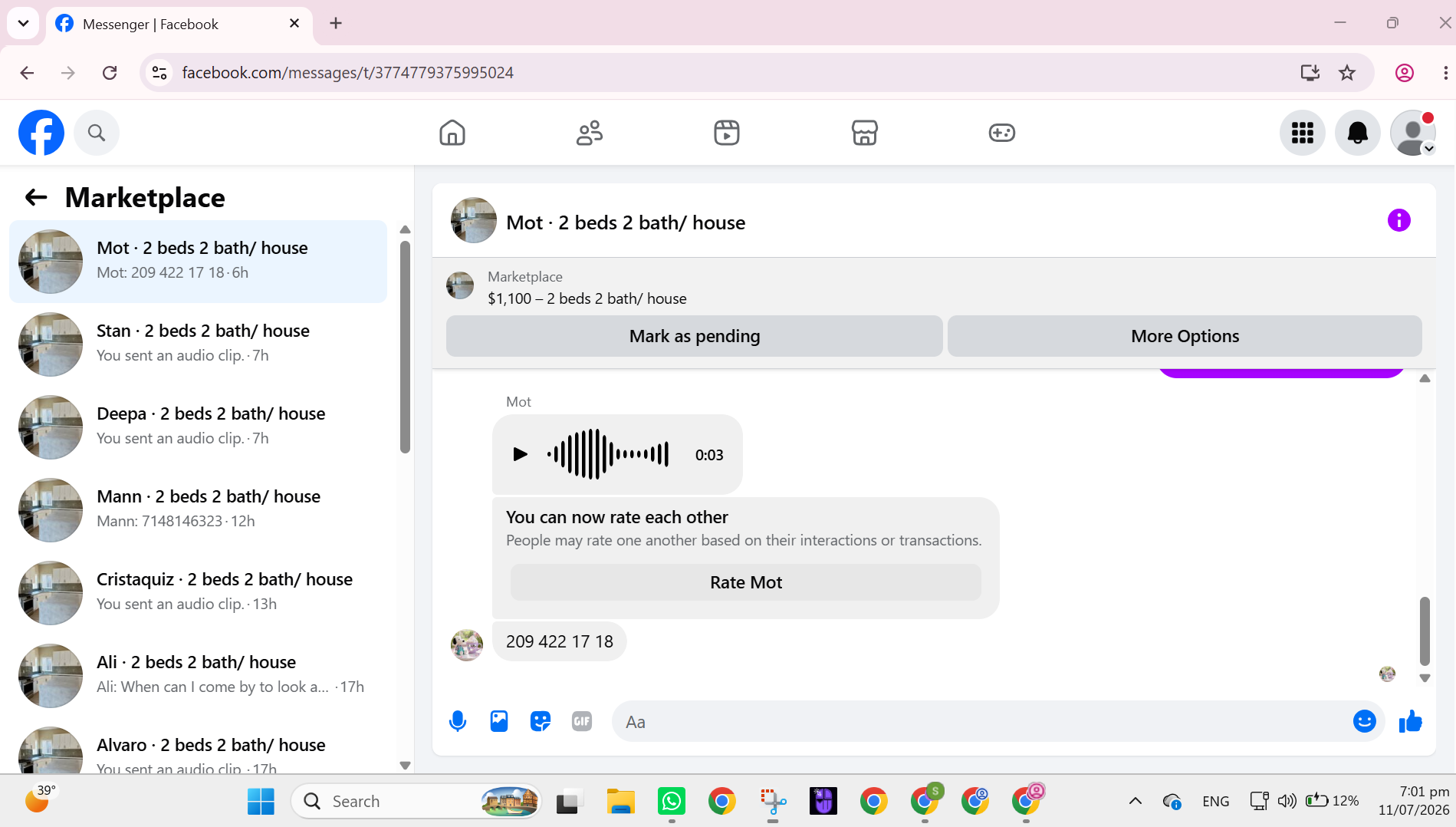Viewport: 1456px width, 827px height.
Task: Open the Mot conversation in the list
Action: tap(199, 262)
